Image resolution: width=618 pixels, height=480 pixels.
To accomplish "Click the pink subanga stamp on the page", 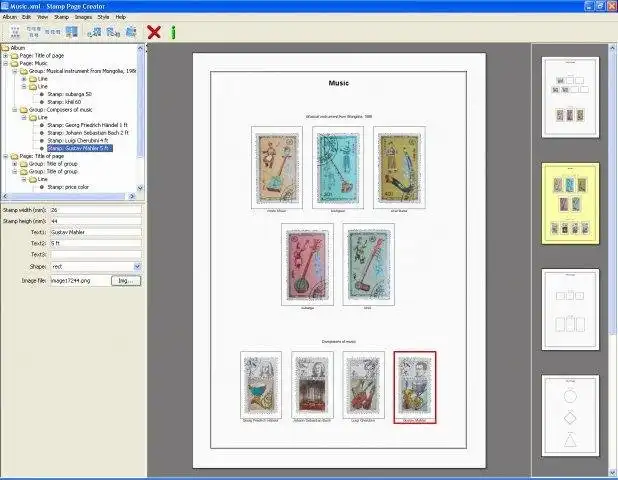I will (x=307, y=265).
